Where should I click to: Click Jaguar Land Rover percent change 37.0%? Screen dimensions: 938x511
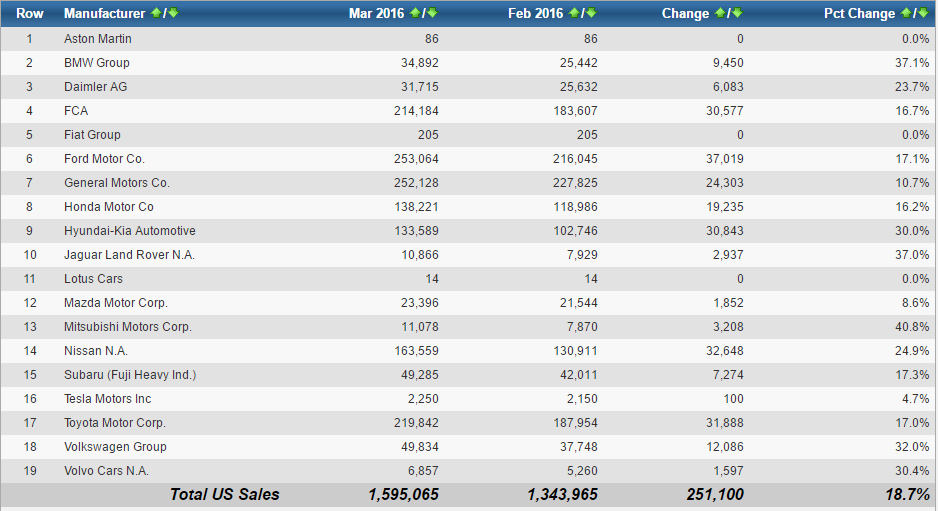point(912,255)
